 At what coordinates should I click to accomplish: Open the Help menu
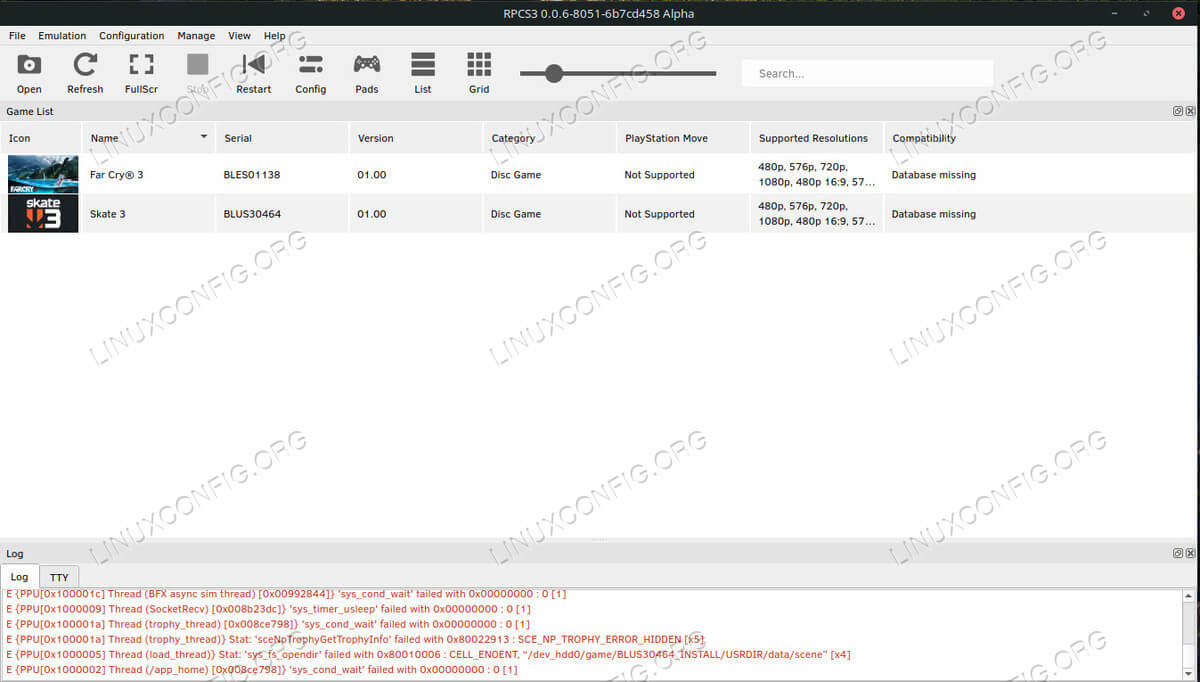274,35
